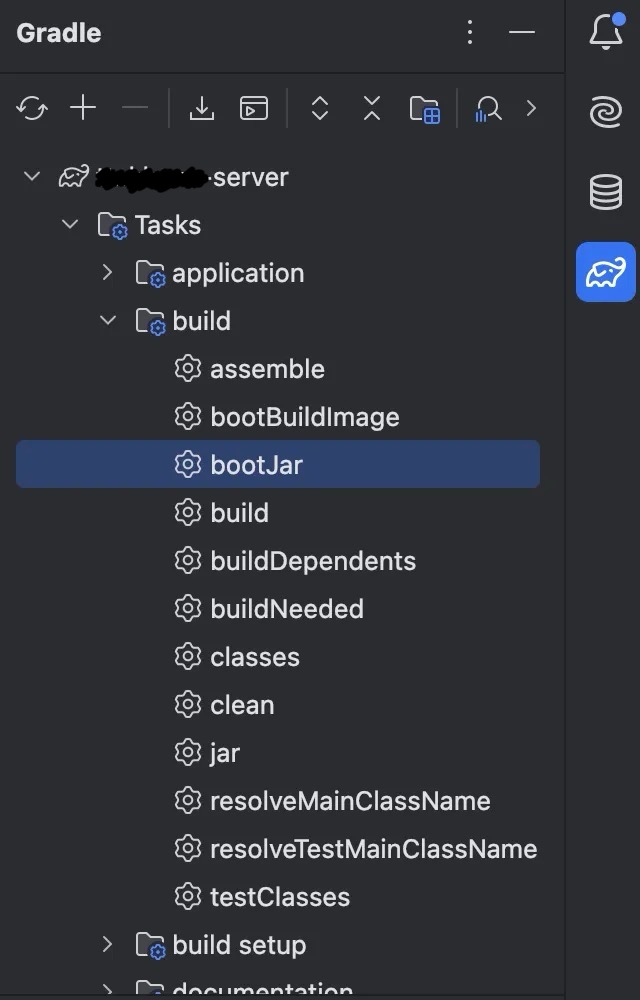The height and width of the screenshot is (1000, 640).
Task: Click the Expand All icon
Action: pos(320,108)
